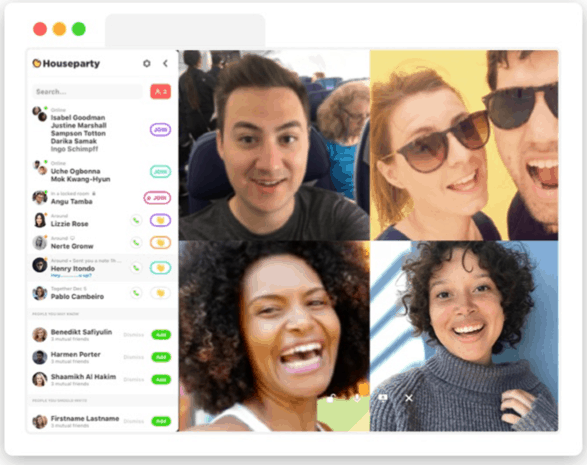The width and height of the screenshot is (587, 465).
Task: Call Lizzie Rose with the phone icon
Action: coord(136,221)
